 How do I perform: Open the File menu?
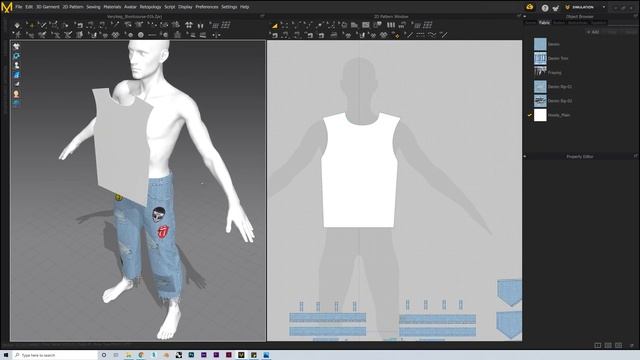[x=19, y=7]
